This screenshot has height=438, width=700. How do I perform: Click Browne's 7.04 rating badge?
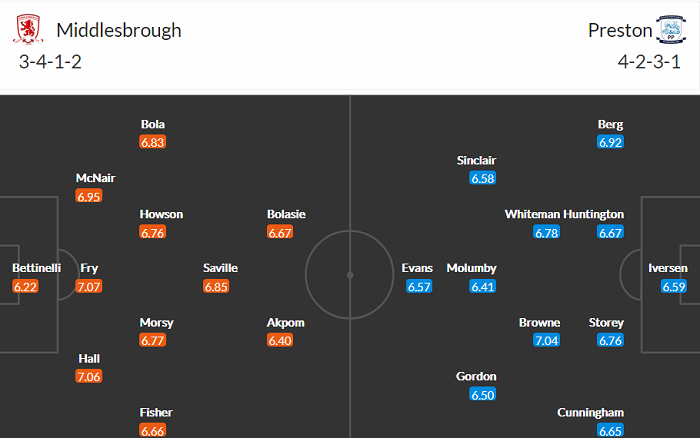pos(547,341)
